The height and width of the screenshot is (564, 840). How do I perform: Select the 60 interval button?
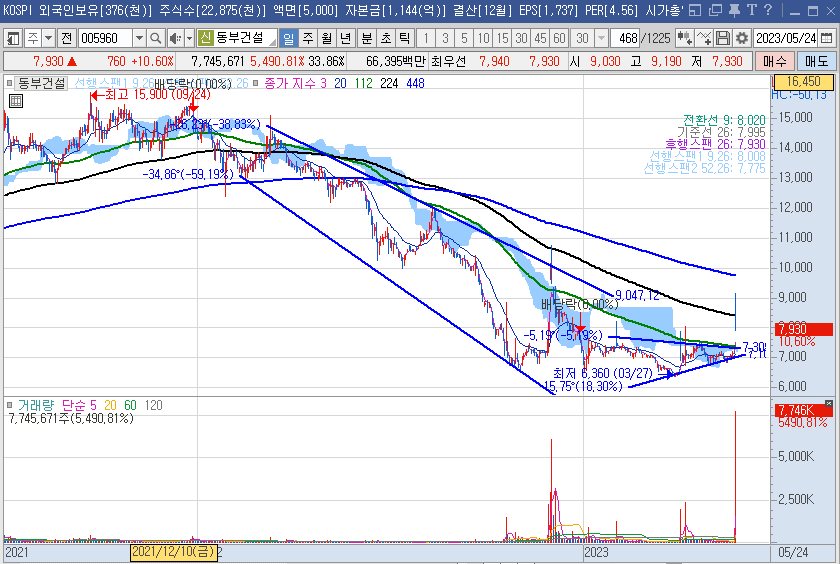559,38
